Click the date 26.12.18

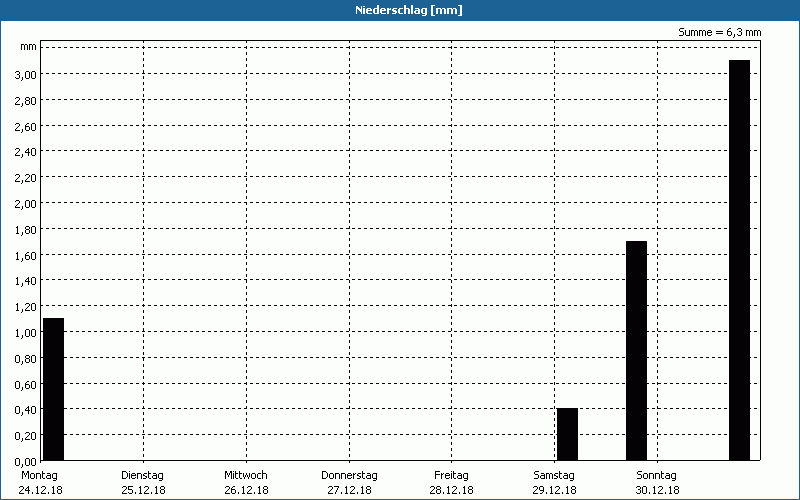point(246,490)
